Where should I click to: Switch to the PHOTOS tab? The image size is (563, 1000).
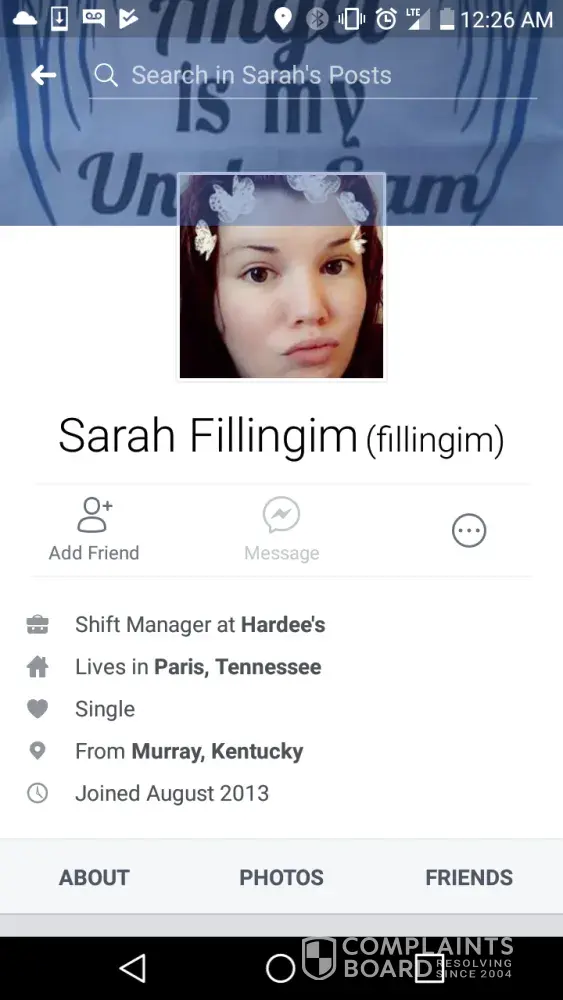pos(281,878)
